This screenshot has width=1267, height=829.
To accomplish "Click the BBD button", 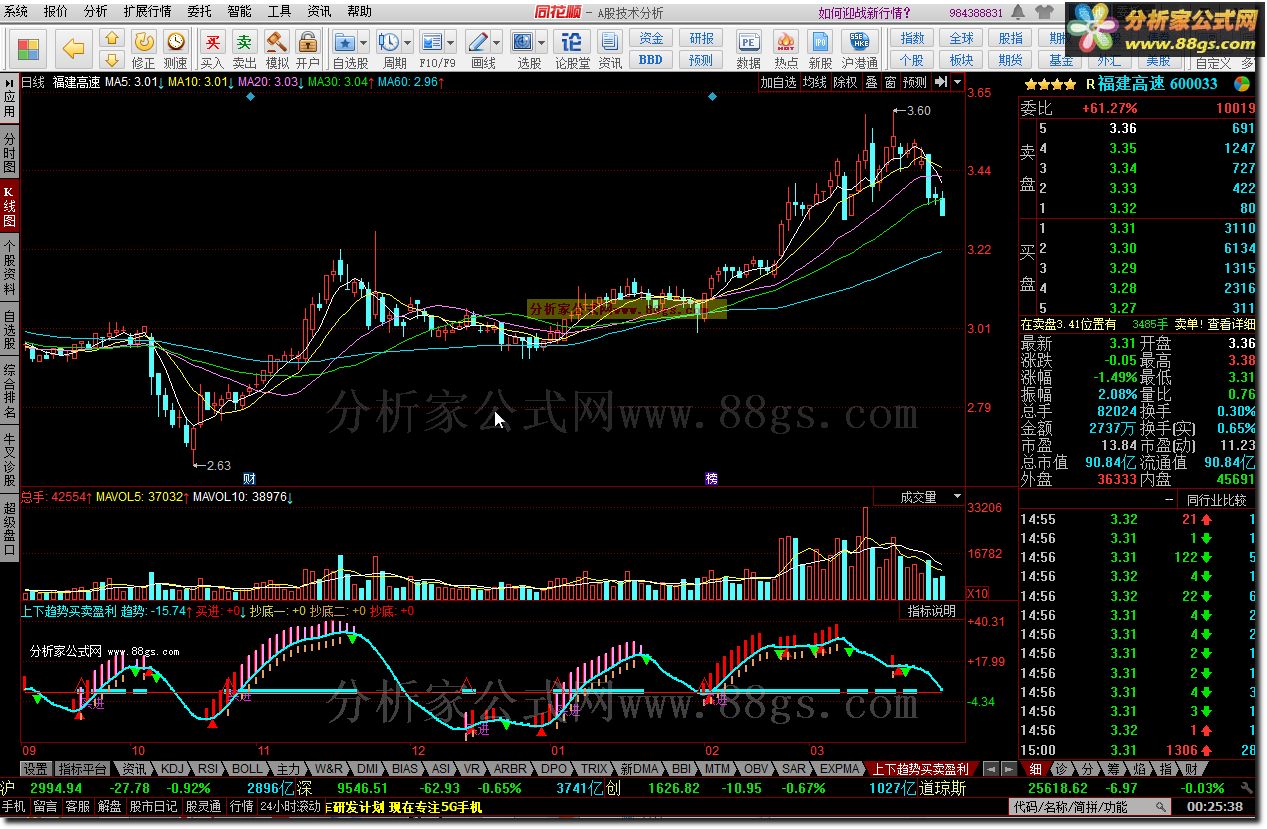I will pyautogui.click(x=652, y=59).
